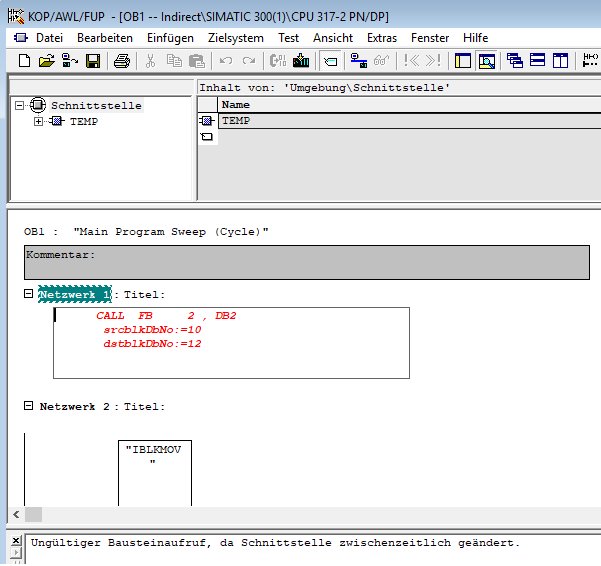Print using the printer toolbar icon
Screen dimensions: 601x566
(122, 61)
